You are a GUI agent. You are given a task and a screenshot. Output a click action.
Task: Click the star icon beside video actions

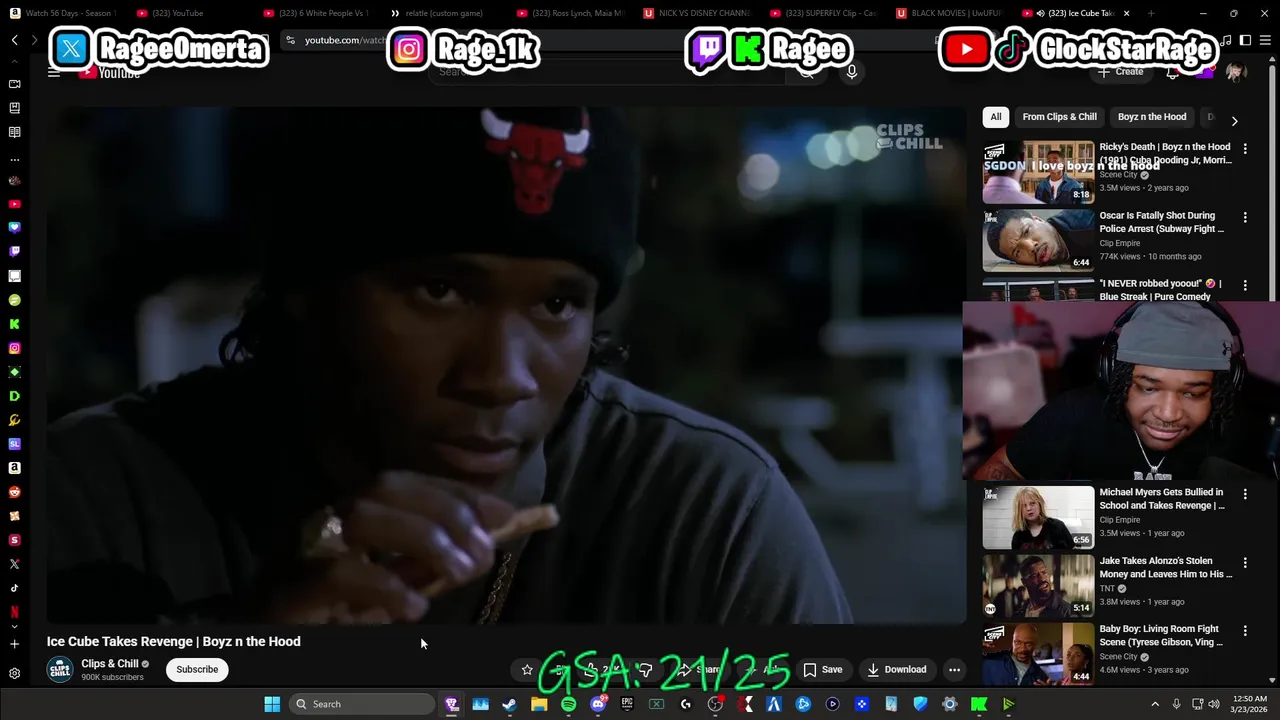[x=527, y=670]
